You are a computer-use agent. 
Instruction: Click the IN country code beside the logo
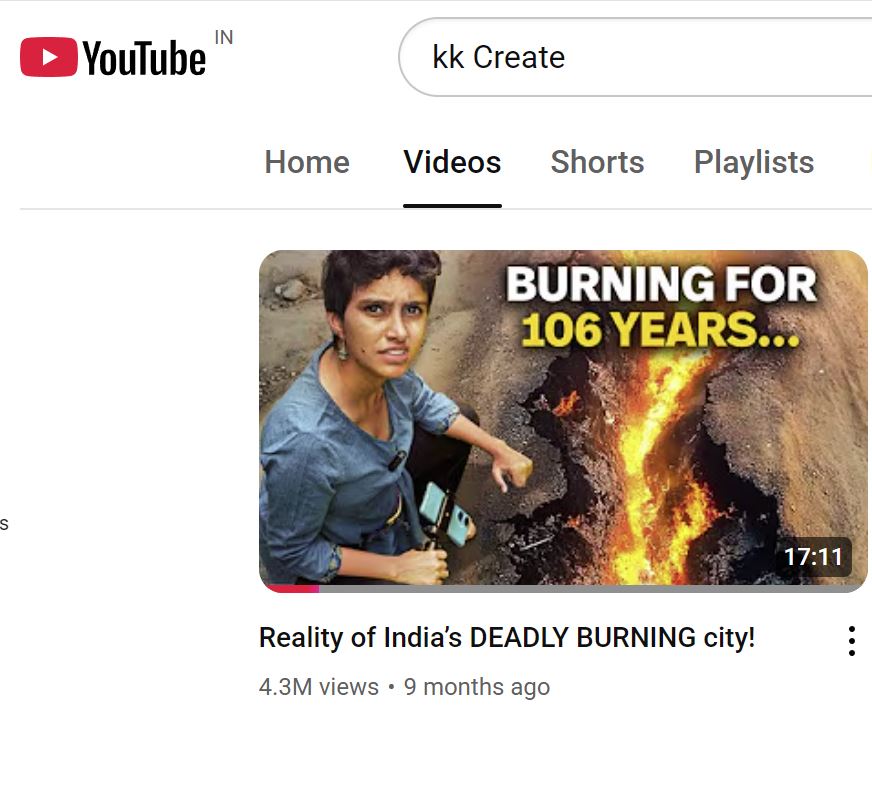[x=224, y=38]
